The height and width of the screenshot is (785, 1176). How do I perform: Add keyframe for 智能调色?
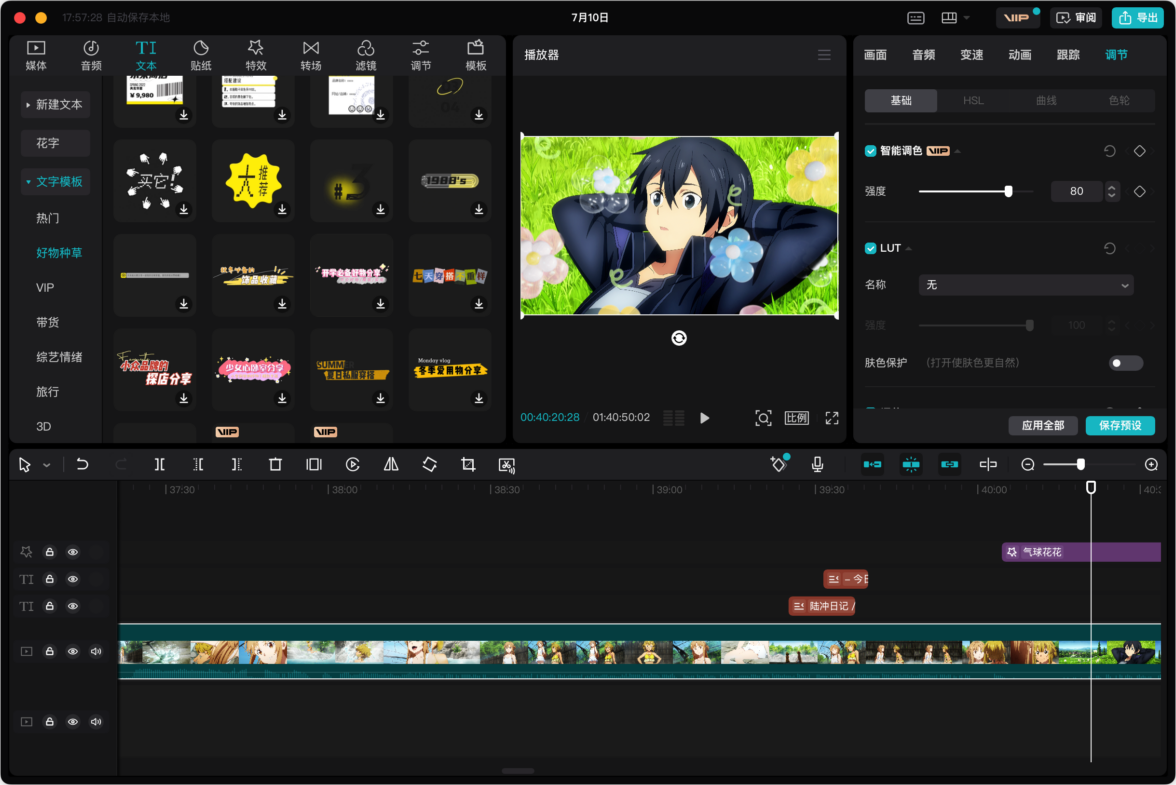tap(1140, 151)
